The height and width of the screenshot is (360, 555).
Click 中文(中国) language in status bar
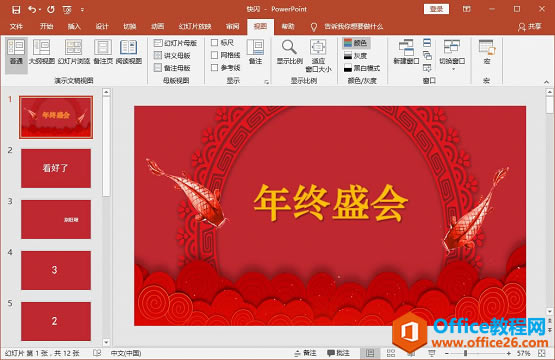126,353
